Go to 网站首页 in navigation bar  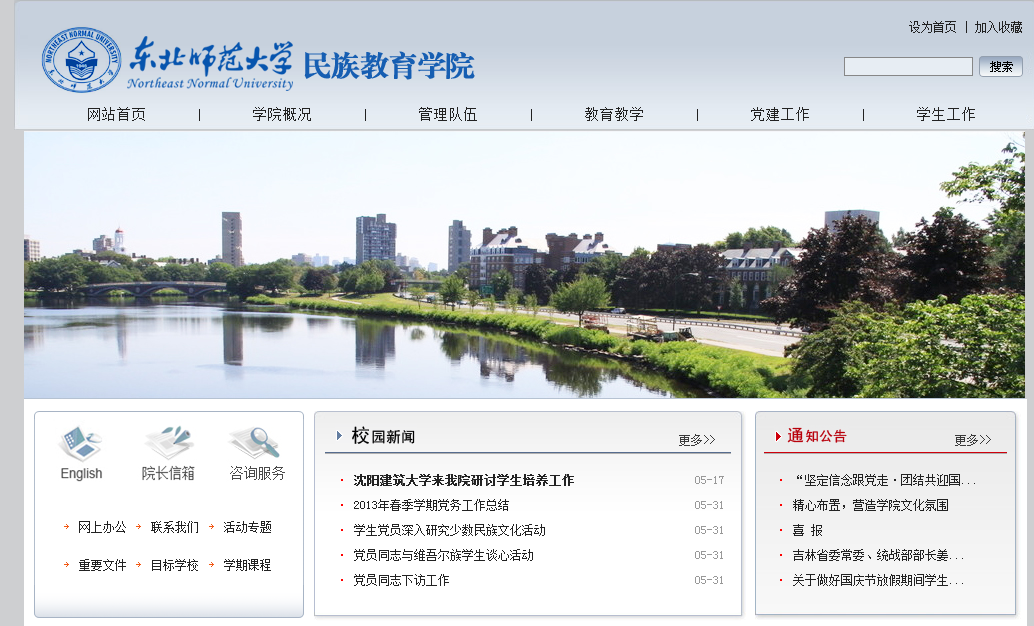(116, 114)
